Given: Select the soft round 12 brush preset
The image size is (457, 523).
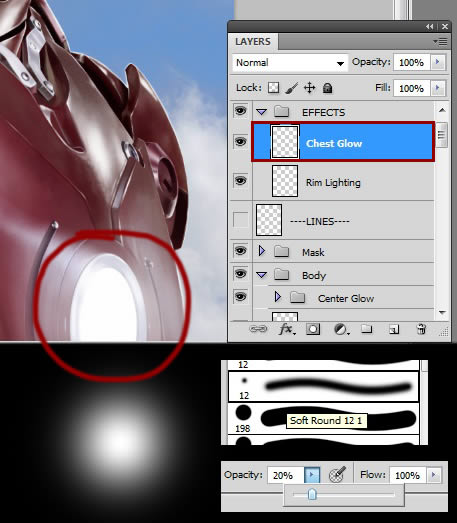Looking at the screenshot, I should pyautogui.click(x=323, y=387).
